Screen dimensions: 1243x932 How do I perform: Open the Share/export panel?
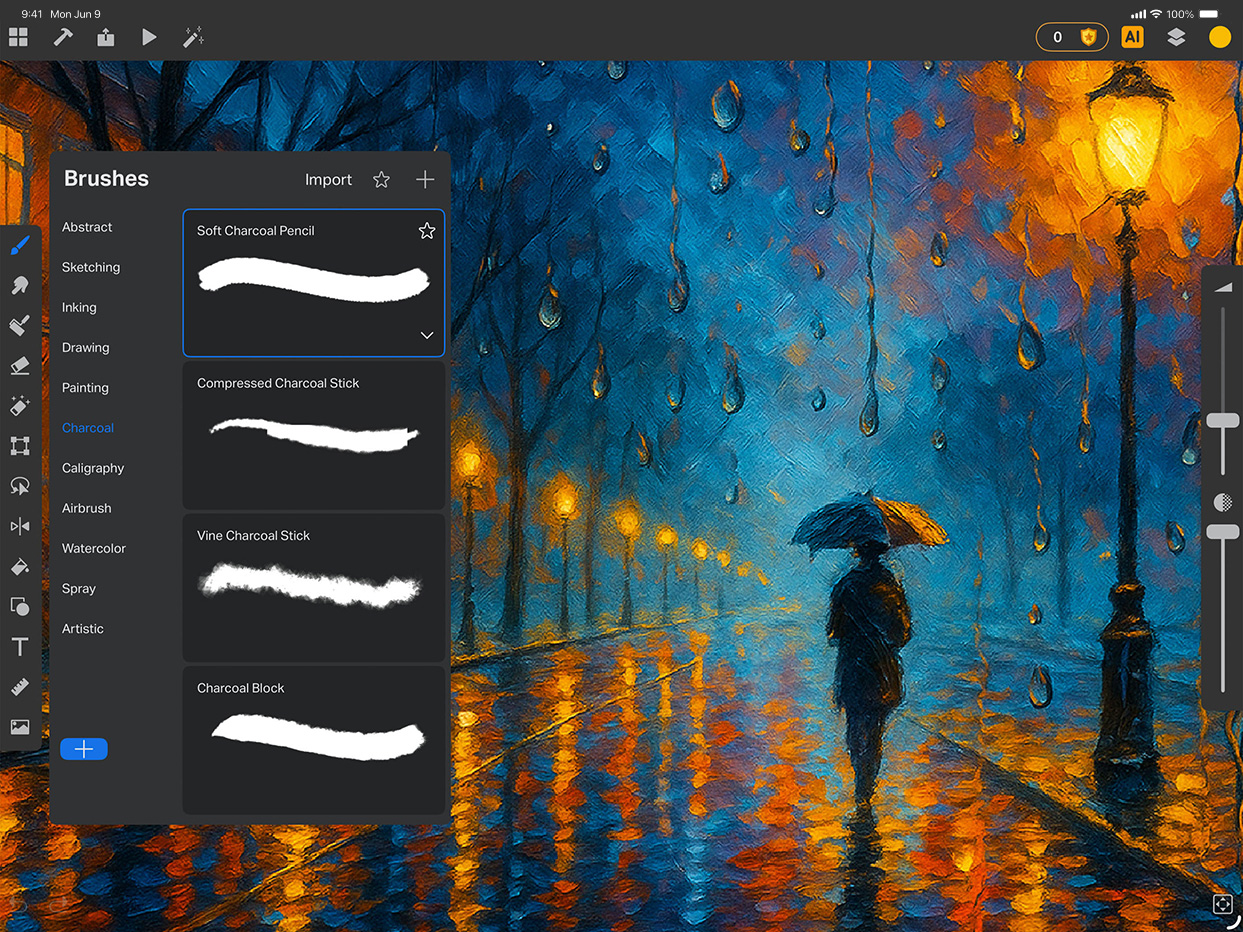pyautogui.click(x=106, y=37)
